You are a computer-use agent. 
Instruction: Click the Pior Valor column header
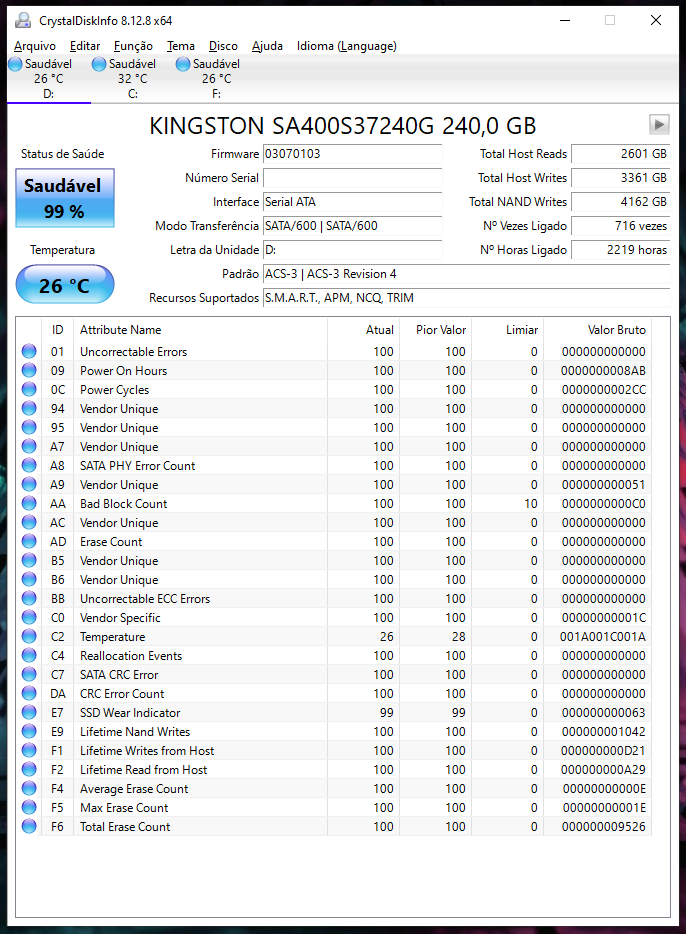point(435,329)
